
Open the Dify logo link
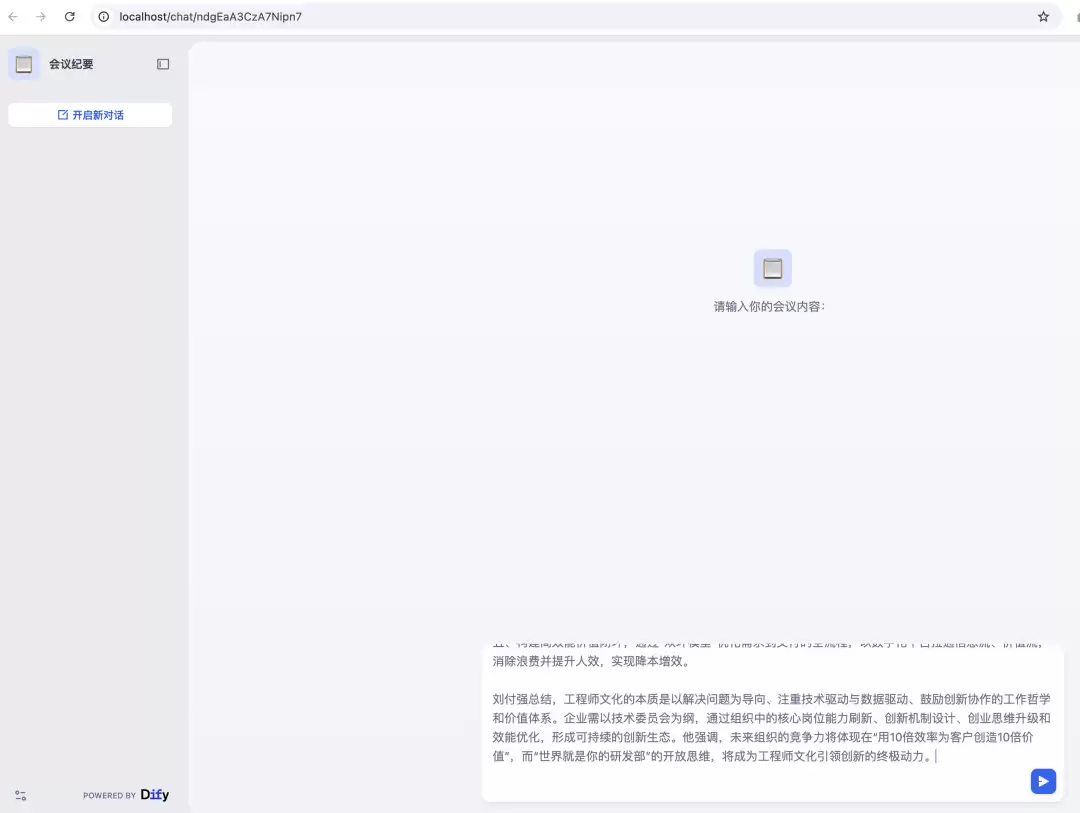[155, 794]
